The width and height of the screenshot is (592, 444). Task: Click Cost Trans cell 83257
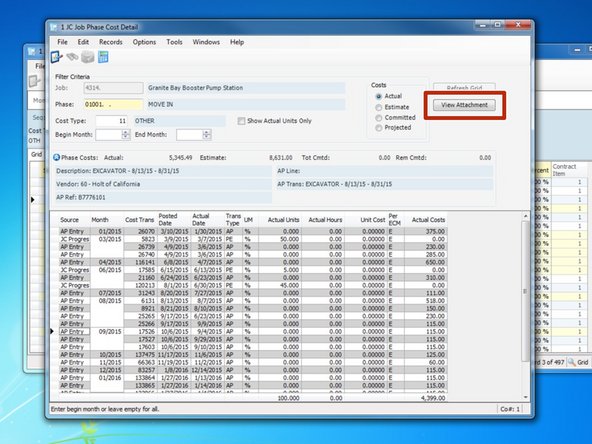click(x=139, y=370)
